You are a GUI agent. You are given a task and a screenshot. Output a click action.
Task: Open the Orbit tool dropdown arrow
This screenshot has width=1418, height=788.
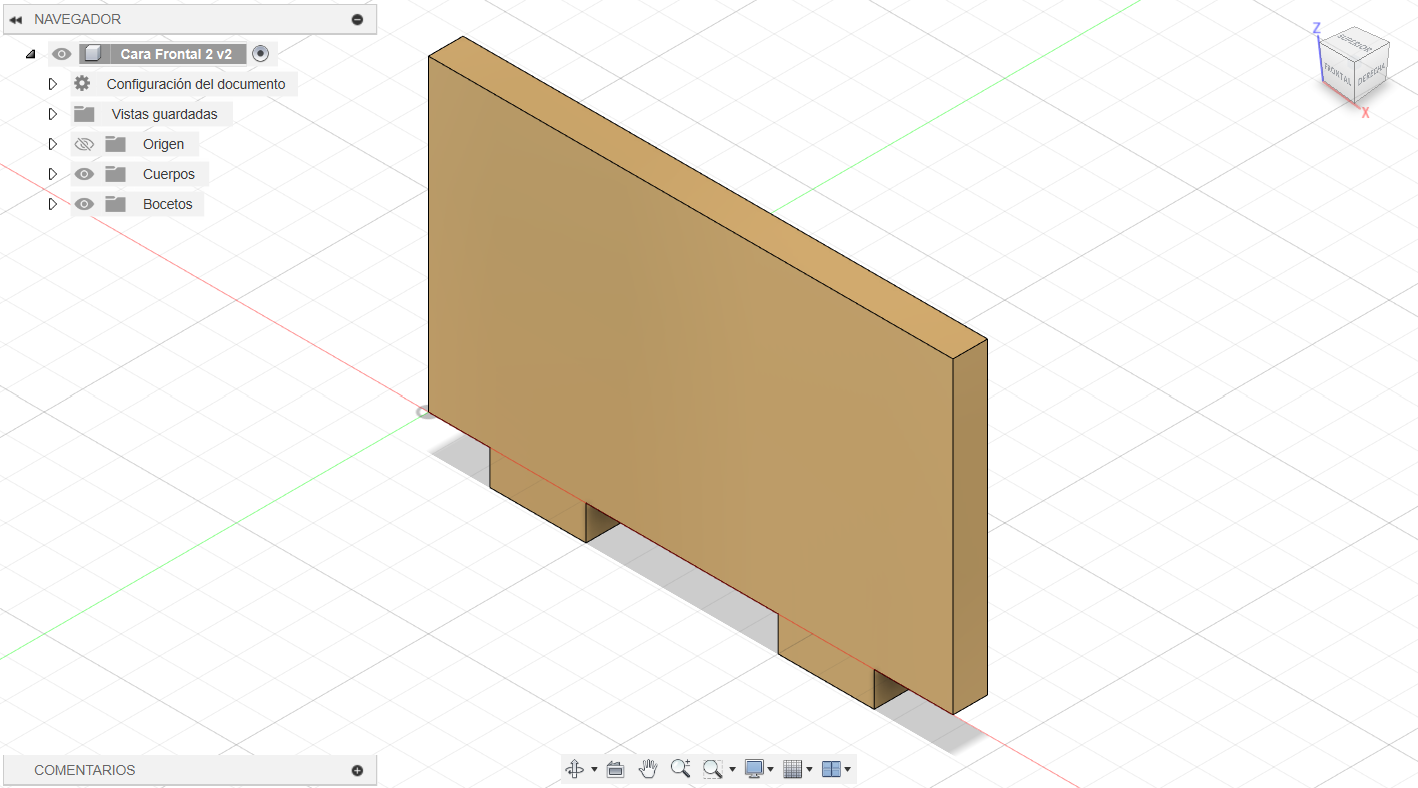pos(594,770)
